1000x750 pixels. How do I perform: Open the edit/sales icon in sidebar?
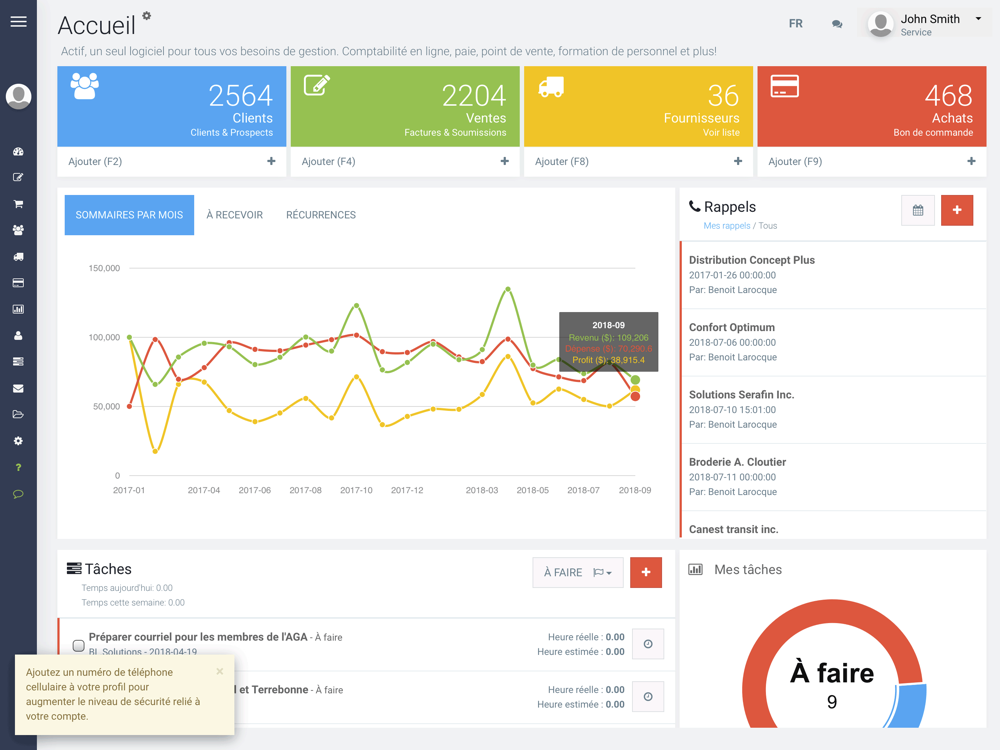[18, 177]
